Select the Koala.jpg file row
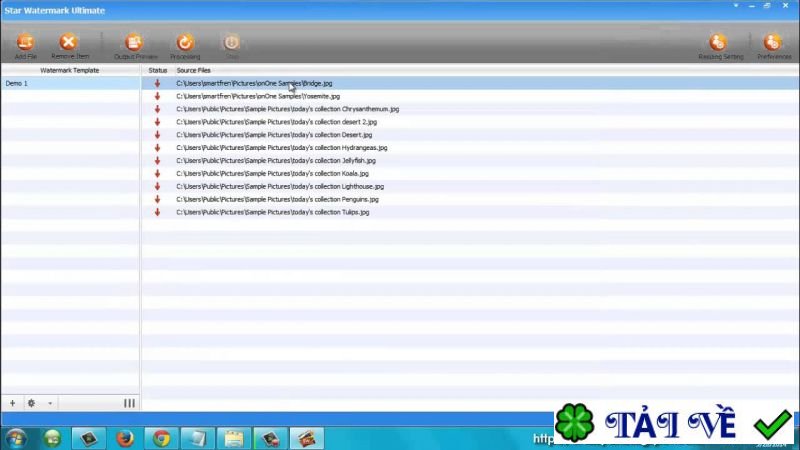800x450 pixels. pos(470,173)
